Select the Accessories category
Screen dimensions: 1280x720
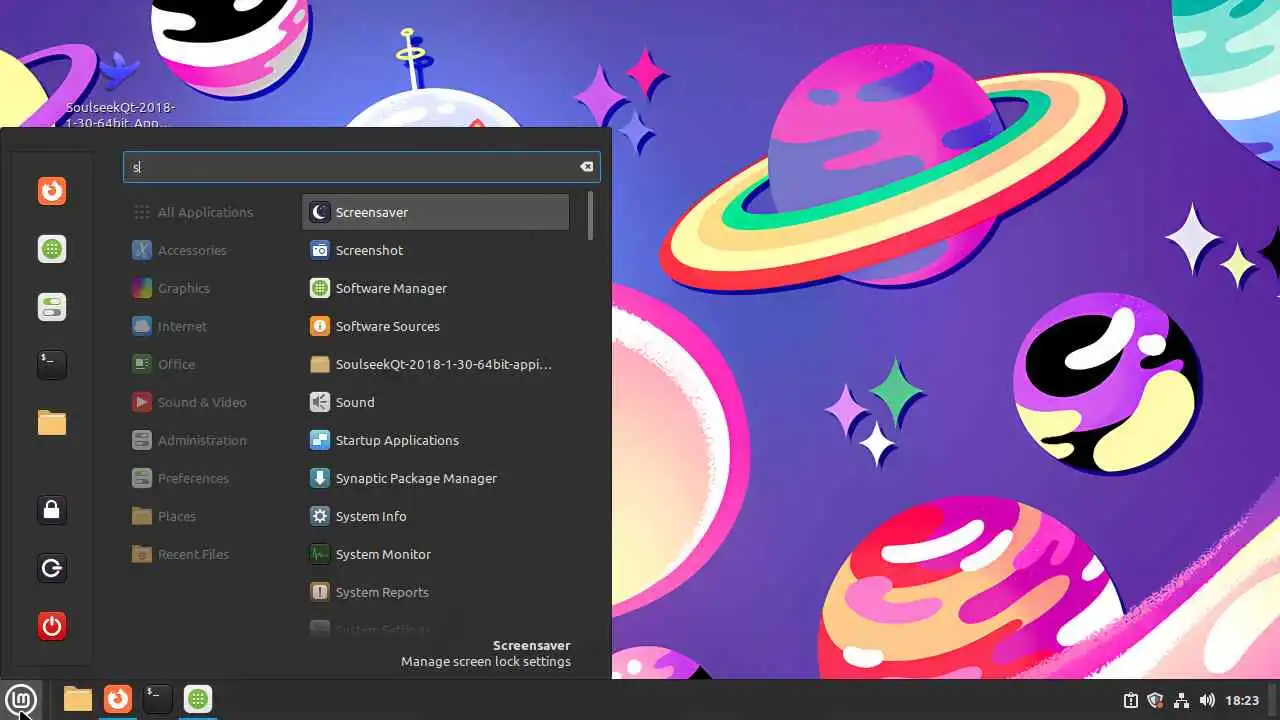pos(191,250)
